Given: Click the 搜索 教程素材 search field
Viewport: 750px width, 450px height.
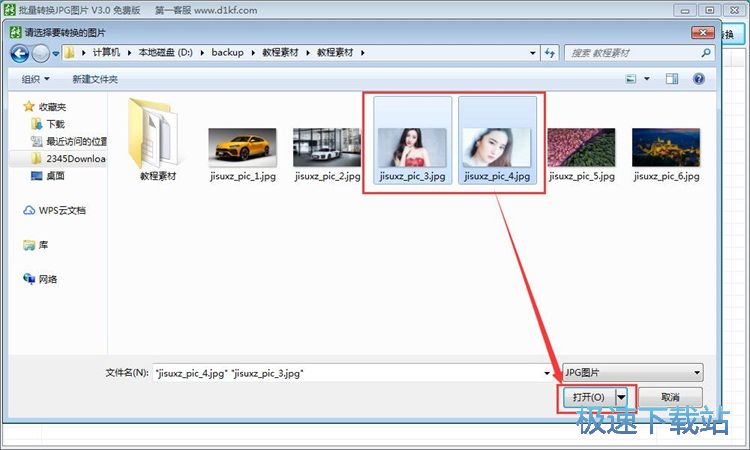Looking at the screenshot, I should 630,52.
